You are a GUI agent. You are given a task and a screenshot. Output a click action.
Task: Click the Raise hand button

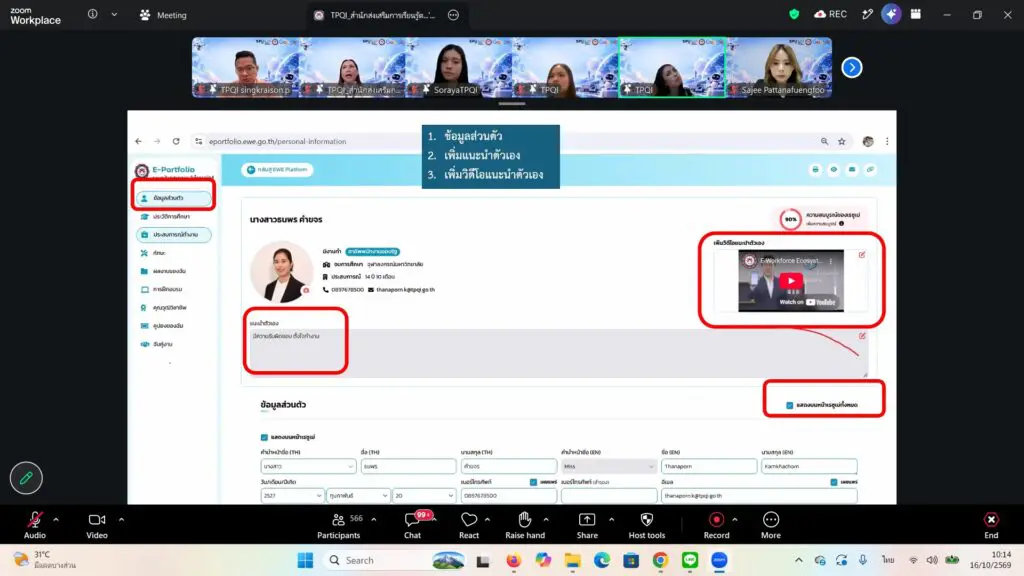524,525
